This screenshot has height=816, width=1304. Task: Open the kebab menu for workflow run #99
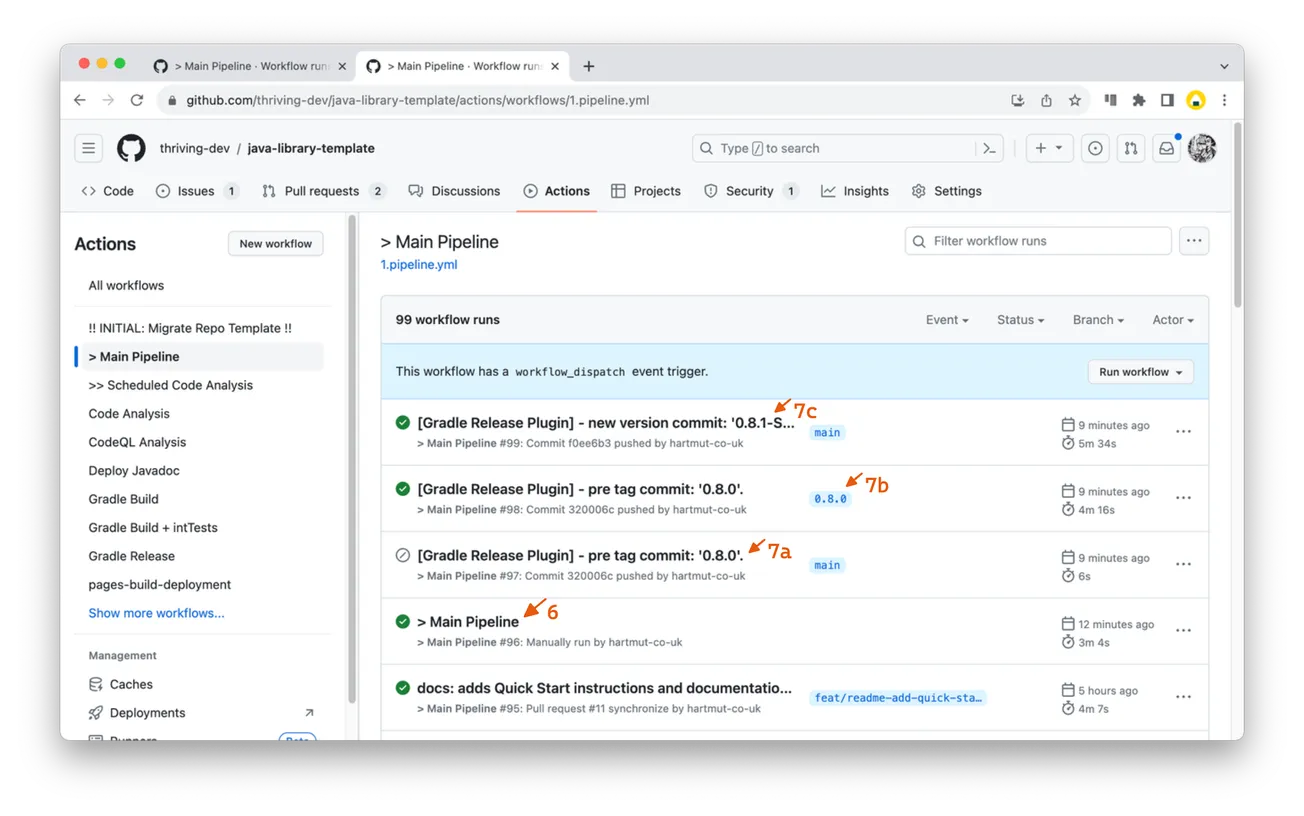[x=1183, y=431]
